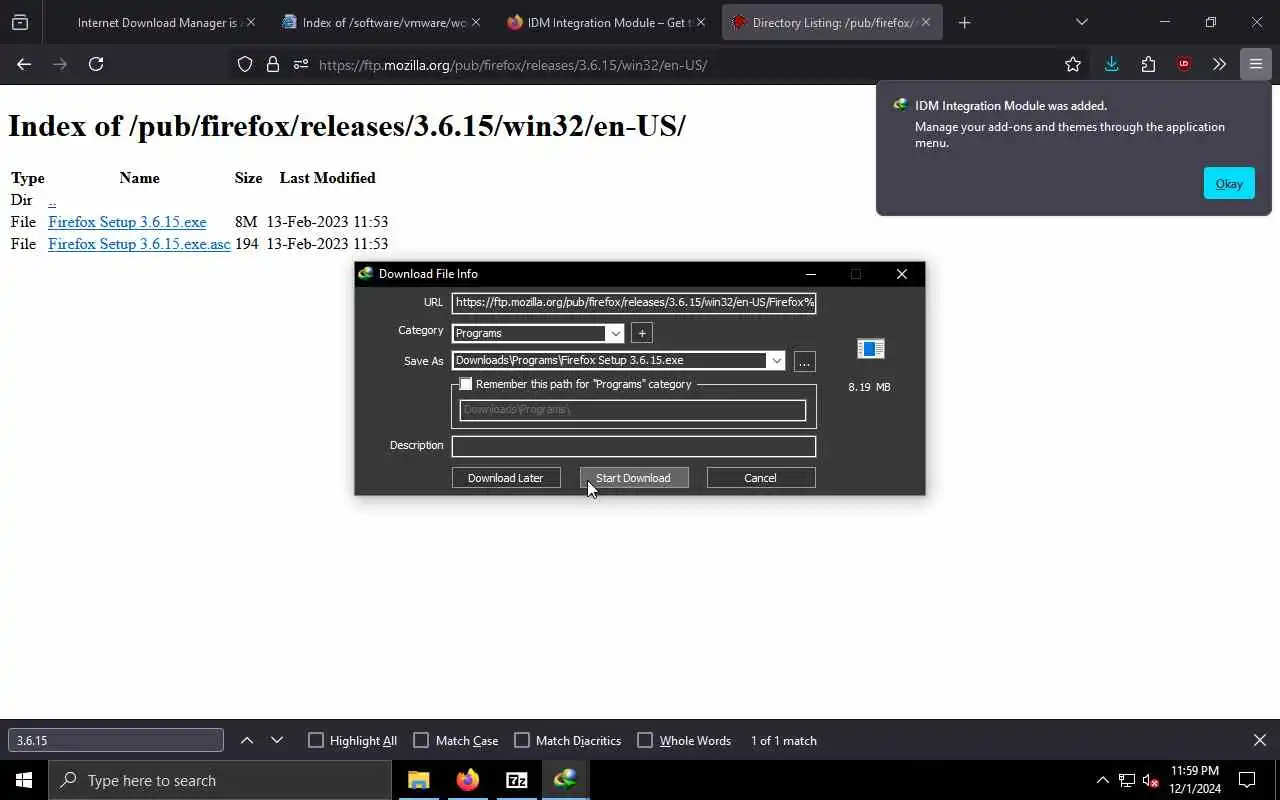The height and width of the screenshot is (800, 1280).
Task: Open Firefox from taskbar
Action: pos(468,780)
